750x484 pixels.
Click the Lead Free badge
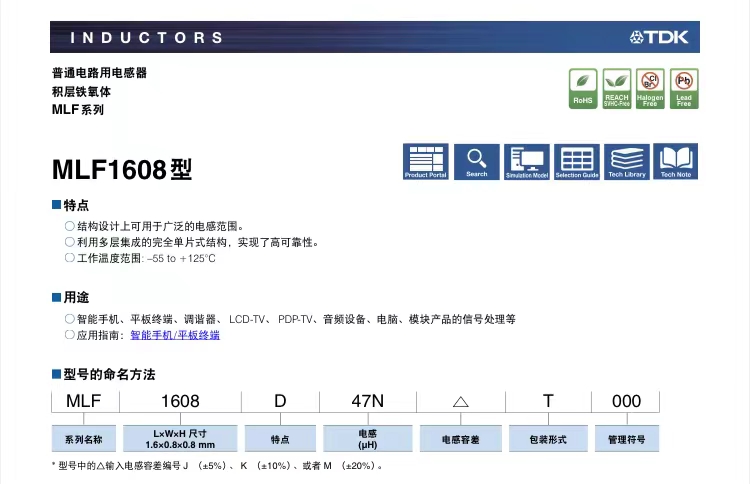pos(684,88)
